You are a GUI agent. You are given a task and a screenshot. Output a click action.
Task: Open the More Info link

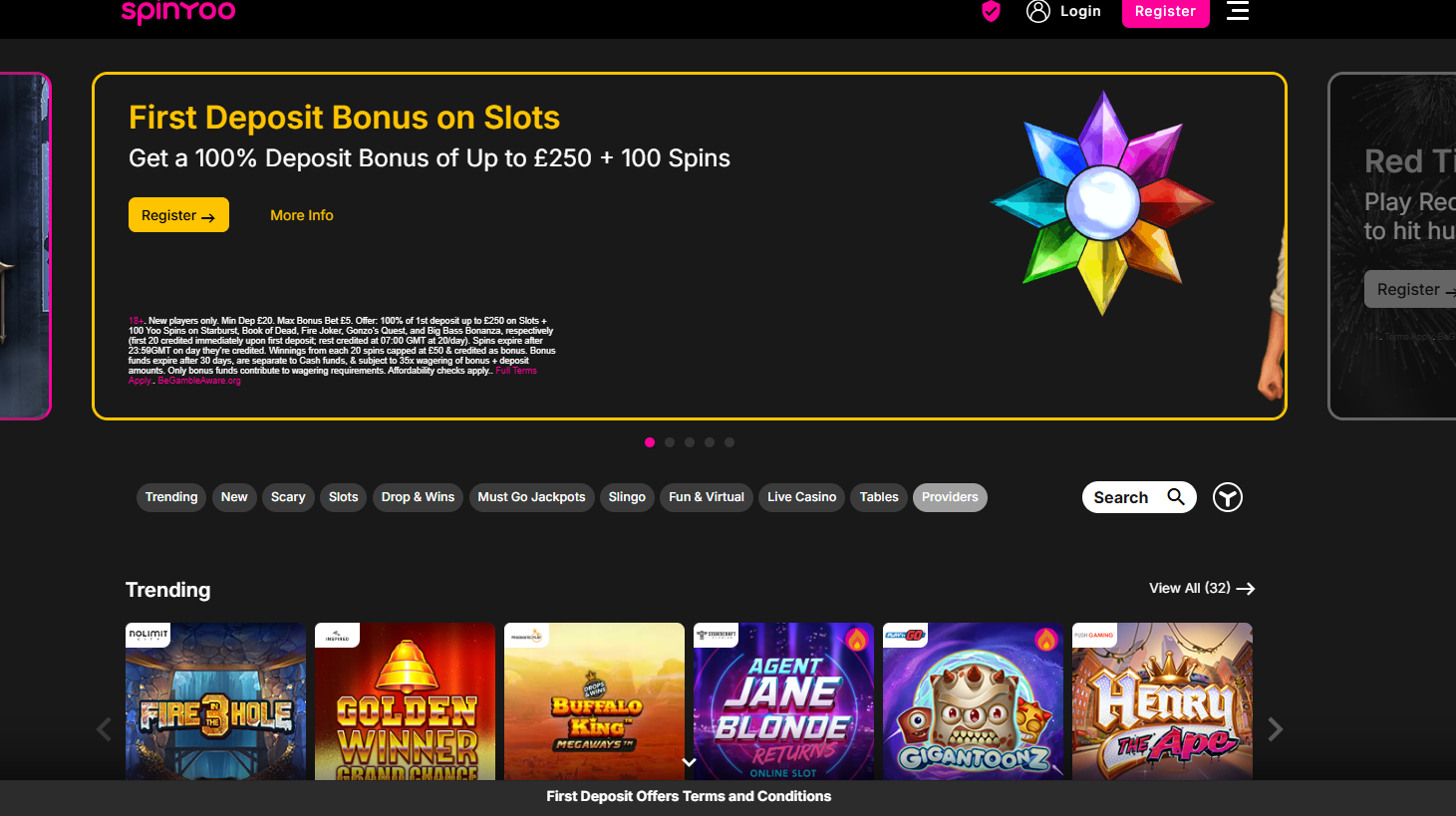click(302, 215)
